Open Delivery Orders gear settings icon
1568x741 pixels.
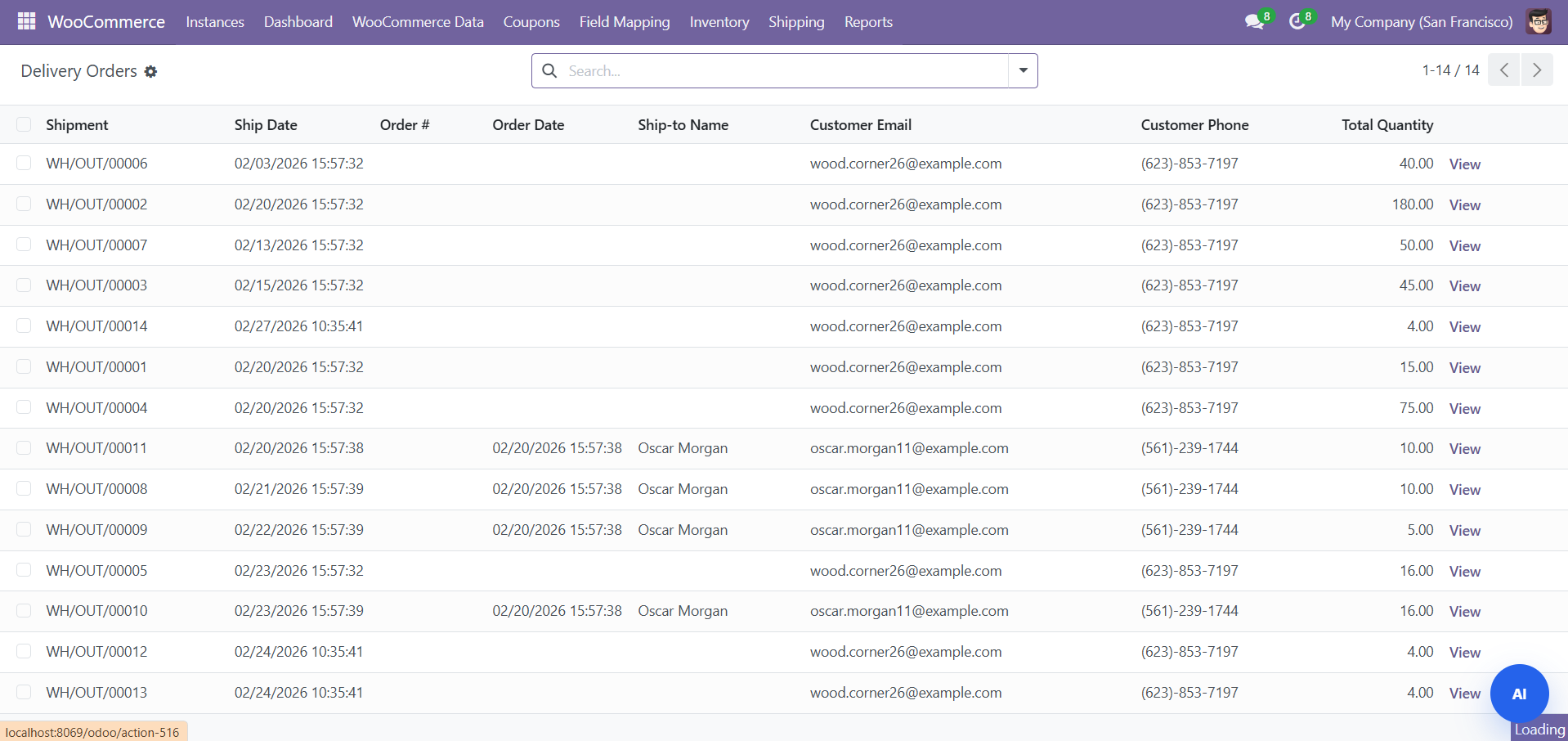[150, 72]
